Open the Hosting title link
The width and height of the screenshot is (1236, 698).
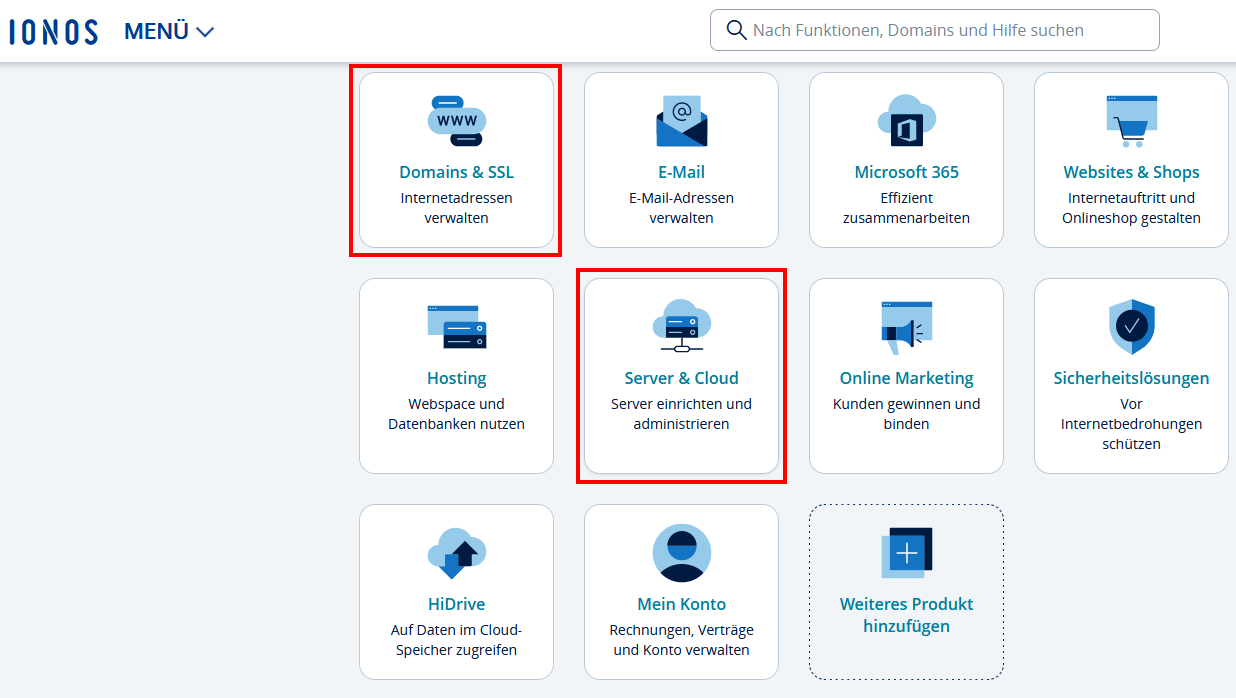tap(456, 378)
